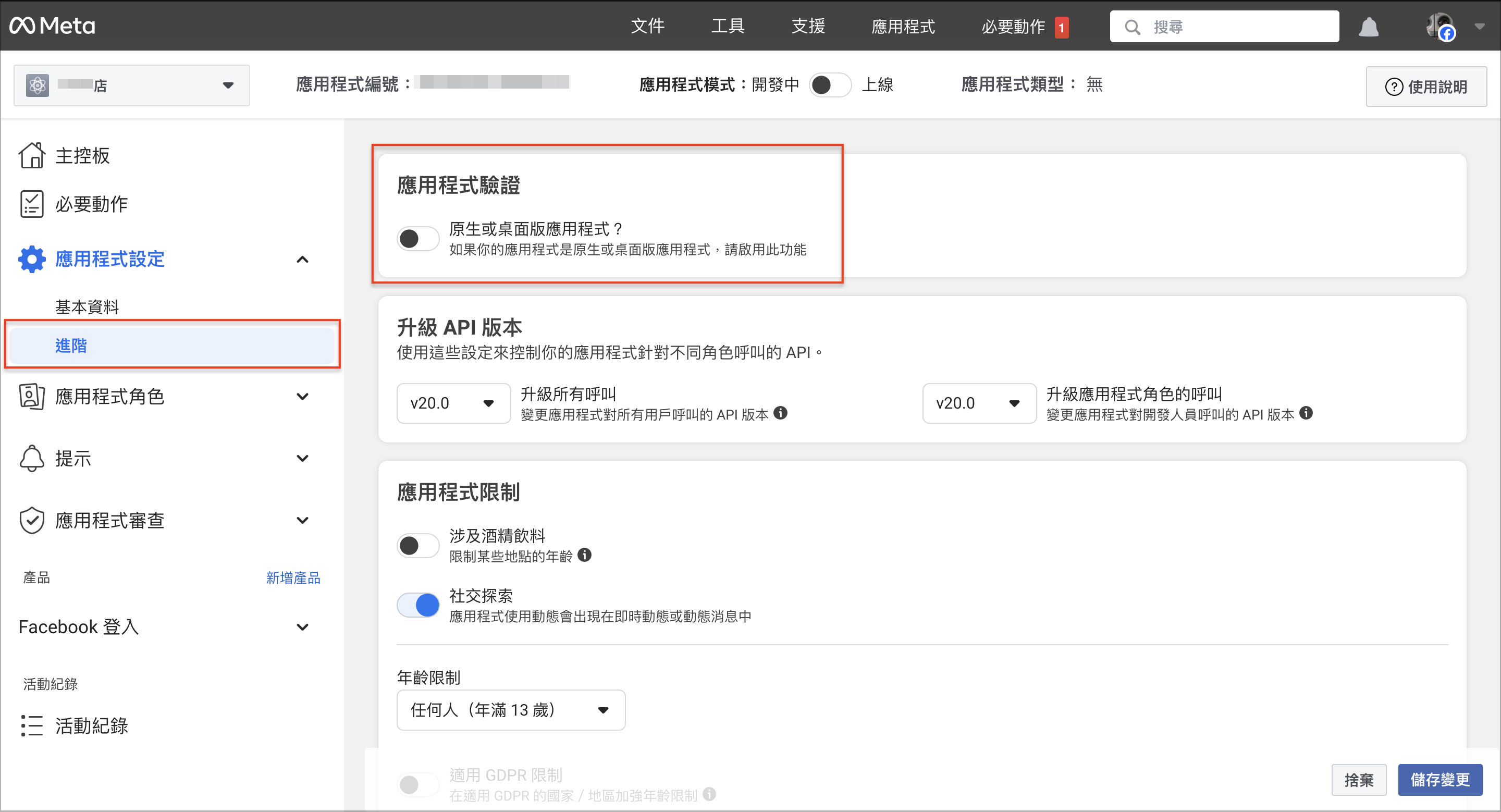Click the 應用程式限制 heading
Image resolution: width=1501 pixels, height=812 pixels.
point(459,492)
